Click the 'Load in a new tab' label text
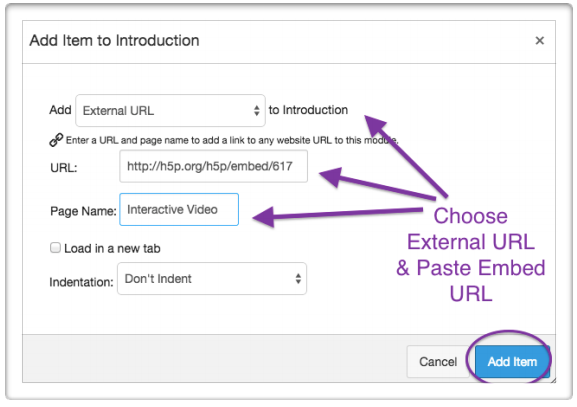This screenshot has height=407, width=577. pyautogui.click(x=112, y=248)
